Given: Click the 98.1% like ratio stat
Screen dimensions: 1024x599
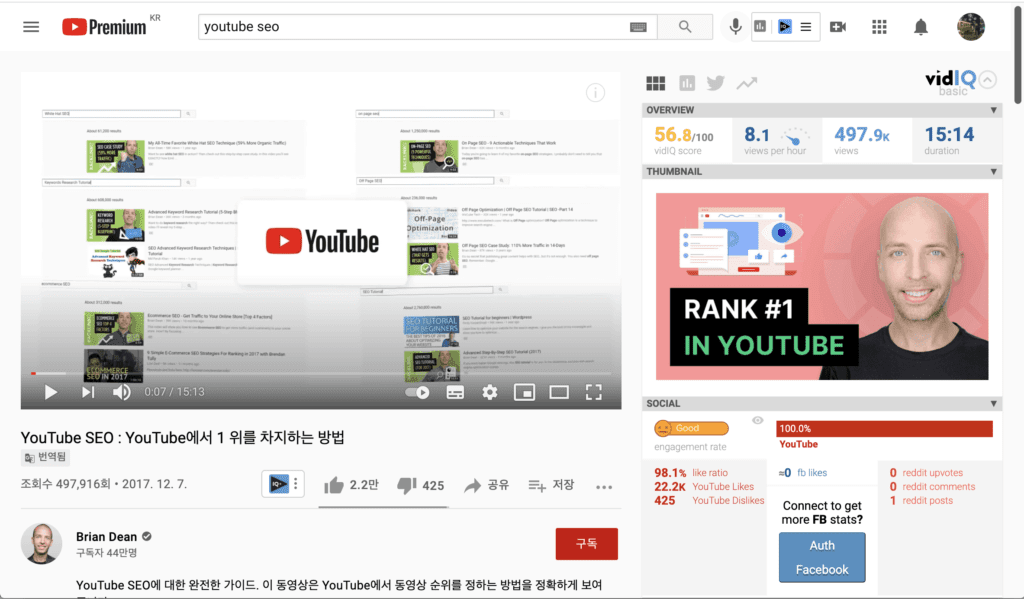Looking at the screenshot, I should (691, 473).
